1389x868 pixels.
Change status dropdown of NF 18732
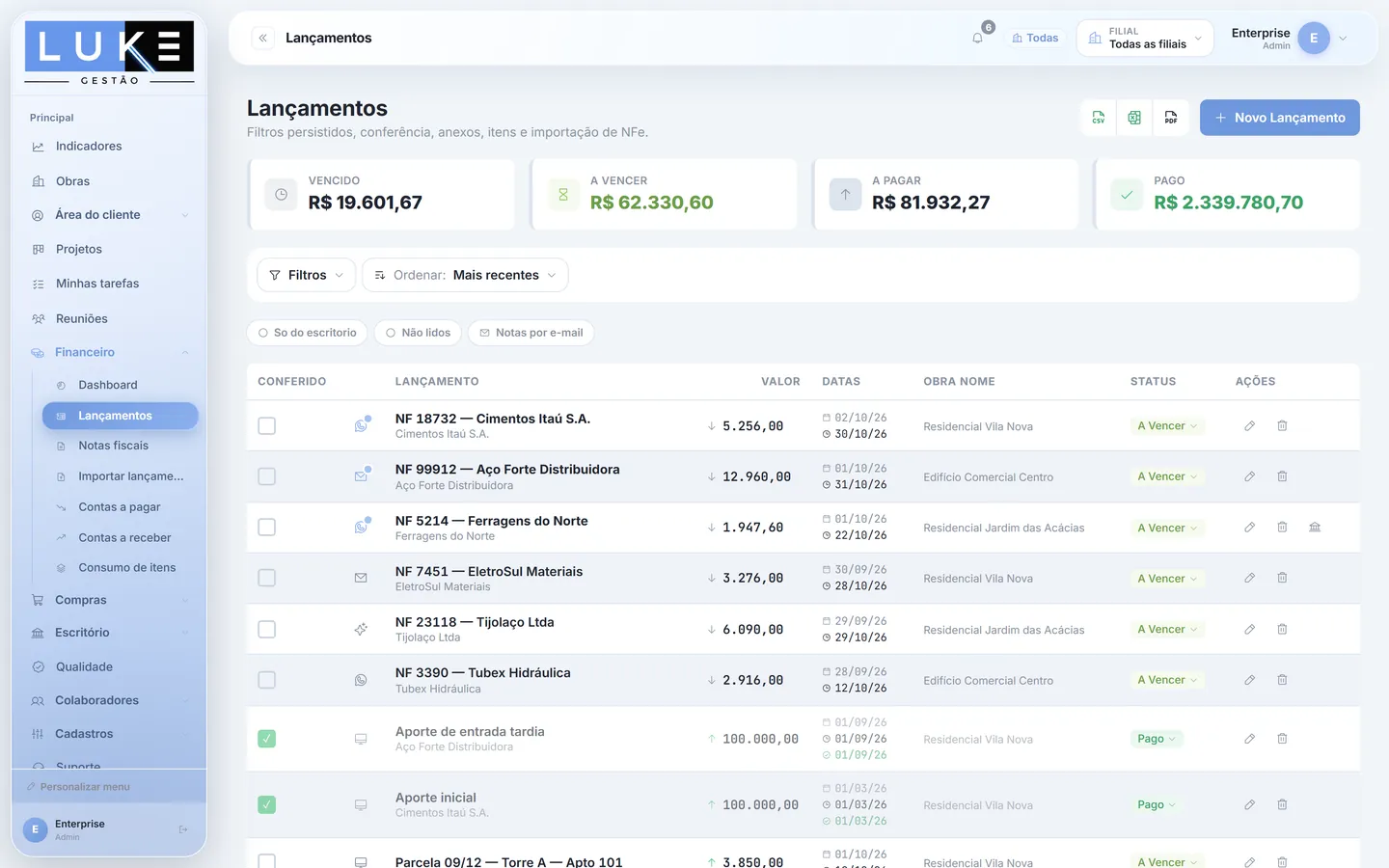click(1167, 426)
